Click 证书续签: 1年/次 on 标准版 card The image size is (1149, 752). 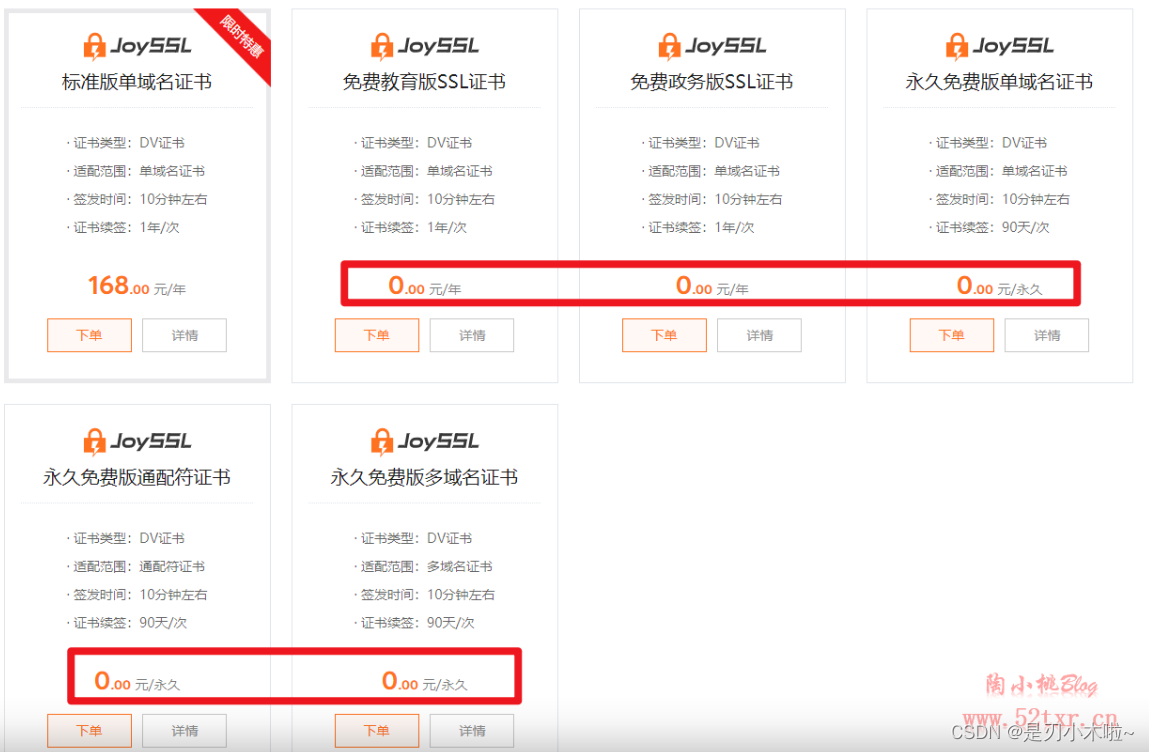pos(123,227)
